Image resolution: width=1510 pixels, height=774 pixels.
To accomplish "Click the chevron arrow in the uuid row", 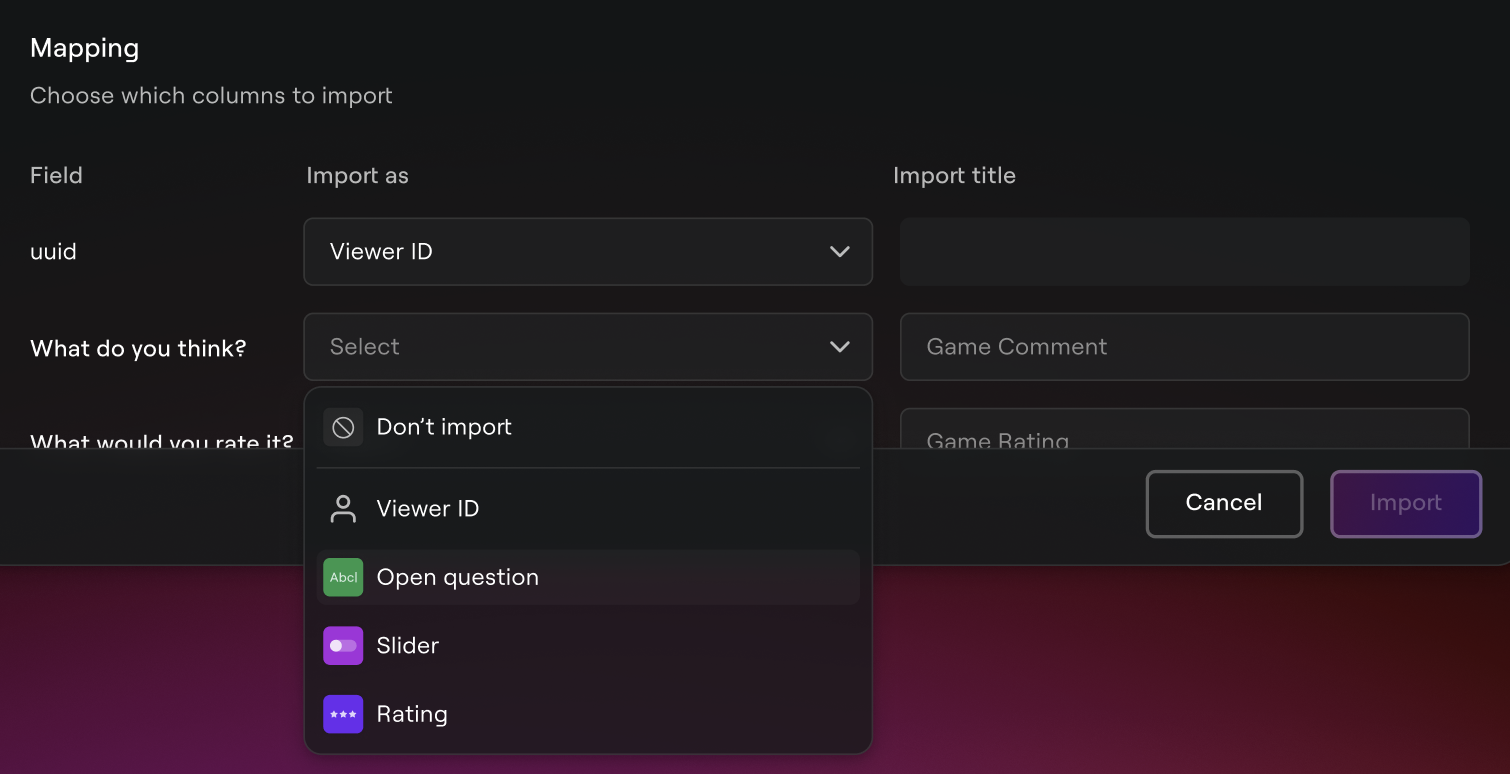I will [840, 252].
